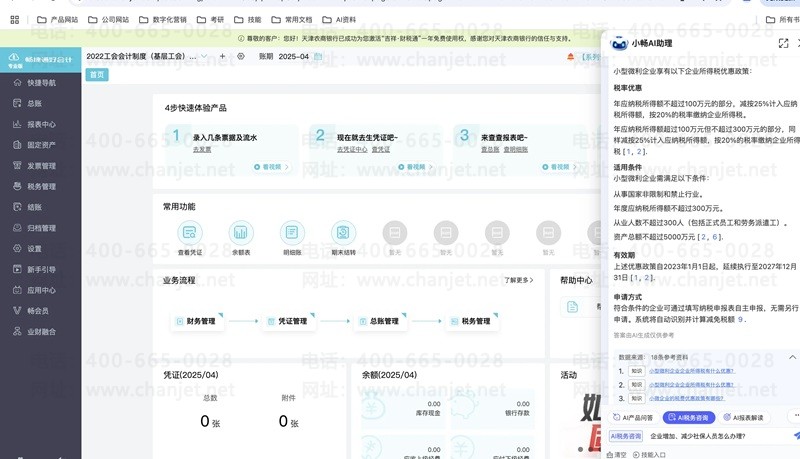Screen dimensions: 800x459
Task: Click 总账管理 in business flow
Action: (381, 321)
